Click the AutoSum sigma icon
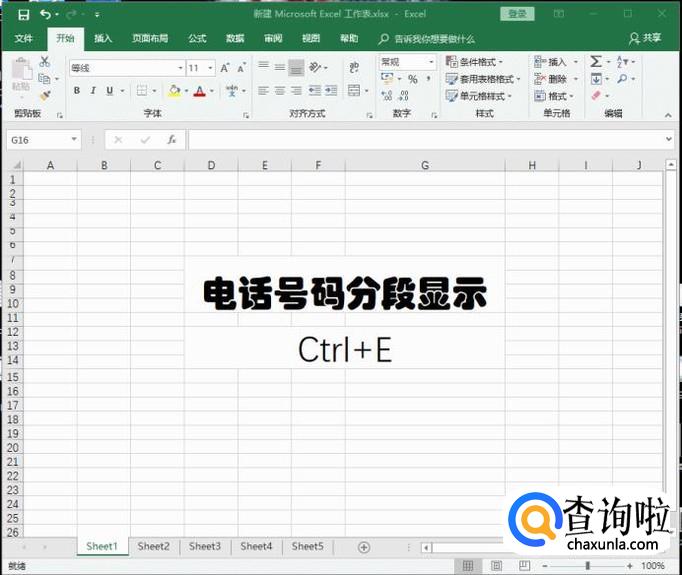 [x=596, y=61]
